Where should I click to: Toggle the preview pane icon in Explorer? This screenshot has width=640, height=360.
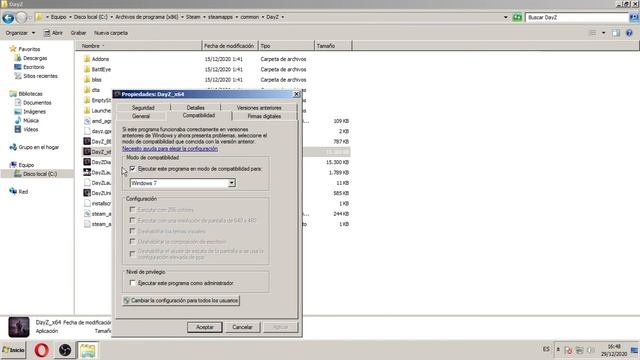(x=616, y=33)
